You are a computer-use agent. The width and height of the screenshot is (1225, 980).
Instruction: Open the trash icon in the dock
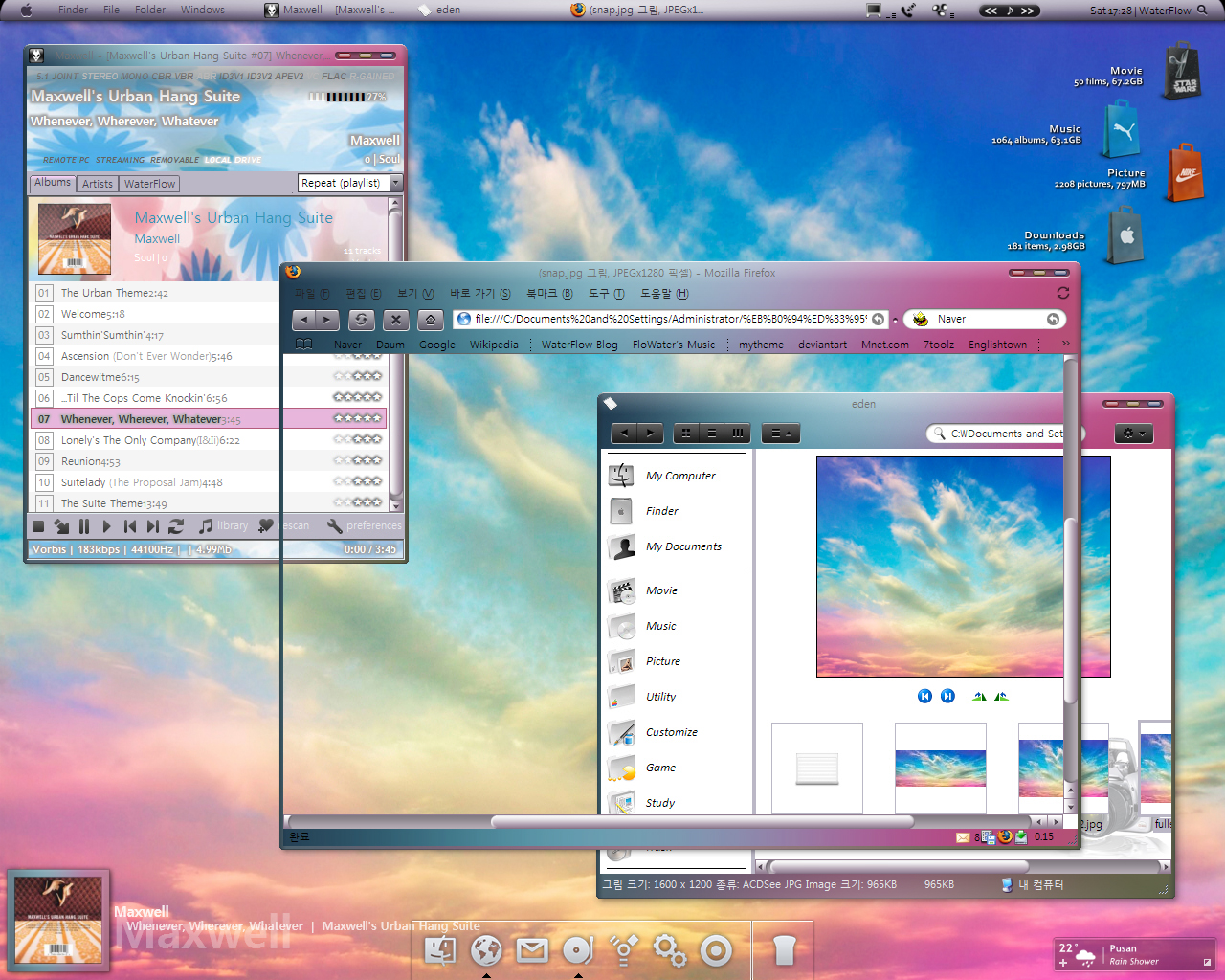(784, 950)
